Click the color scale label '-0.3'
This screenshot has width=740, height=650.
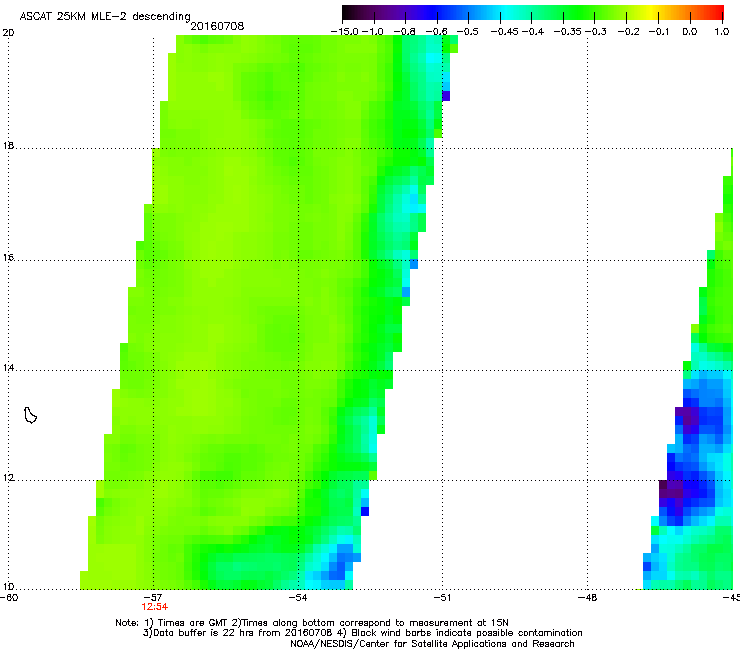coord(596,32)
